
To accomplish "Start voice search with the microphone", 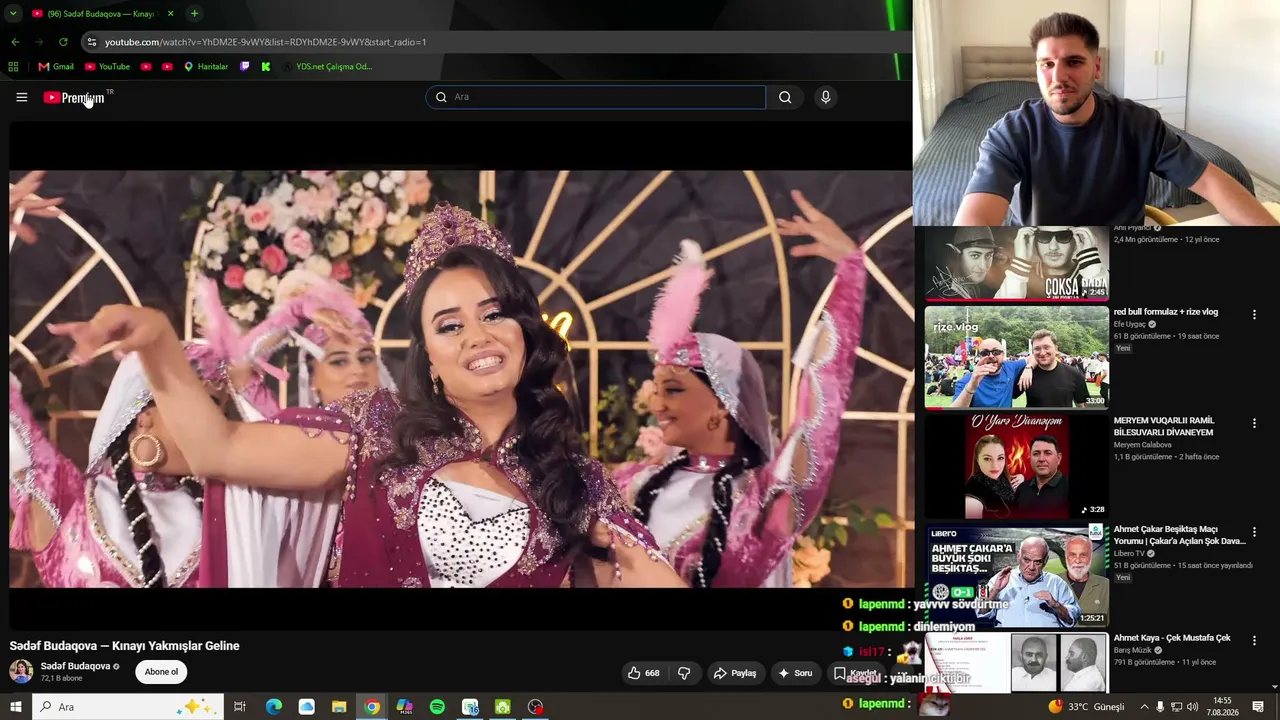I will 825,97.
